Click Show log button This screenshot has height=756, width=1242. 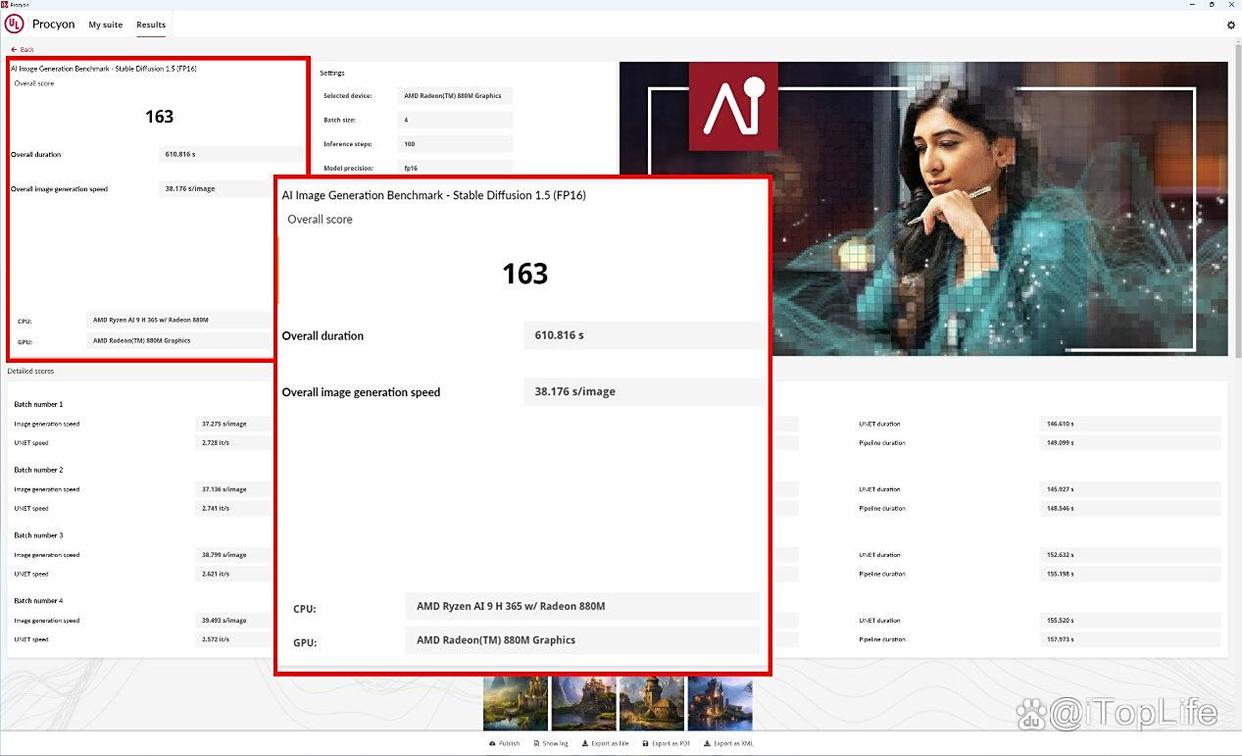click(551, 743)
